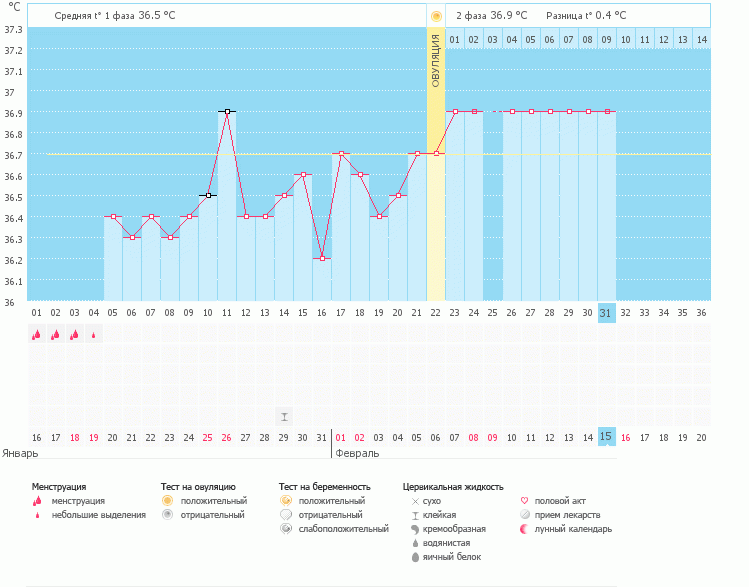Click the 'клейкая' legend icon

point(415,515)
